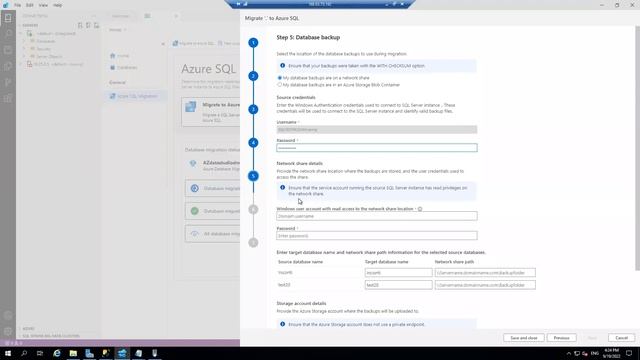Click the Previous button
Viewport: 640px width, 360px height.
tap(562, 338)
